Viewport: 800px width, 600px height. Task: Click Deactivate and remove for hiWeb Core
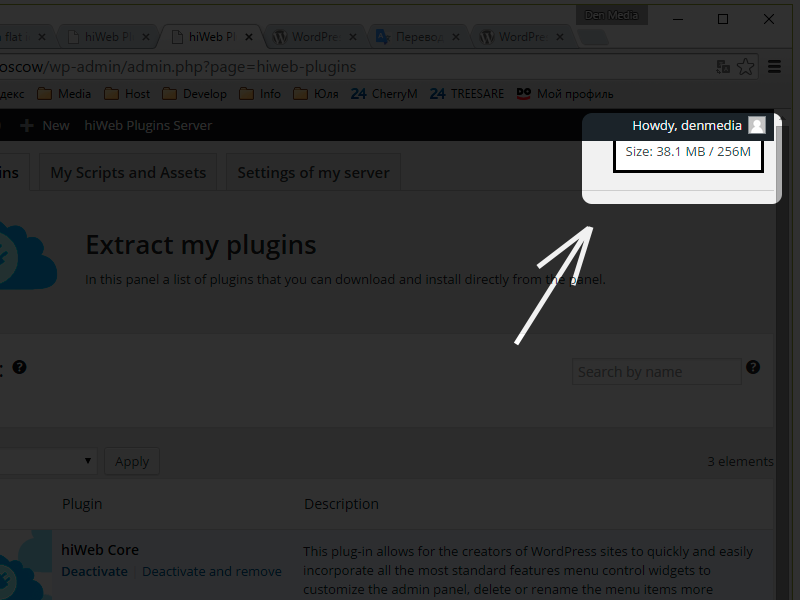(x=212, y=571)
